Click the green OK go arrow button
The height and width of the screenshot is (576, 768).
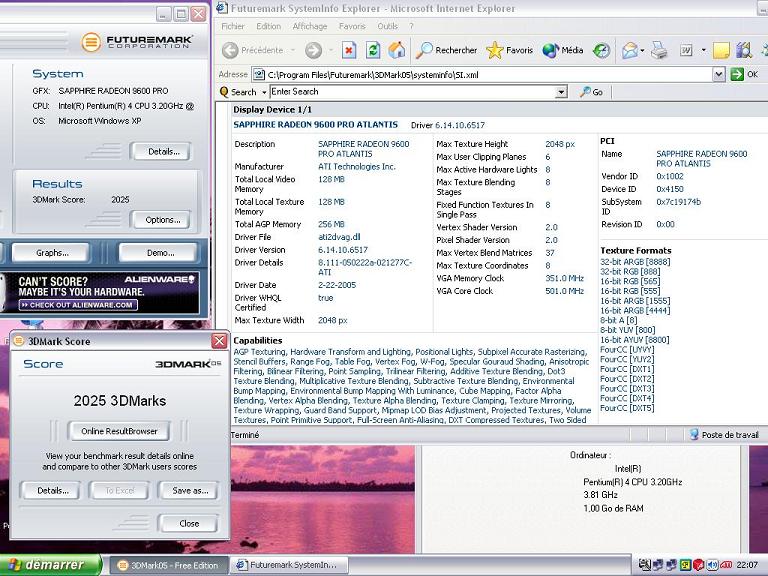tap(737, 74)
